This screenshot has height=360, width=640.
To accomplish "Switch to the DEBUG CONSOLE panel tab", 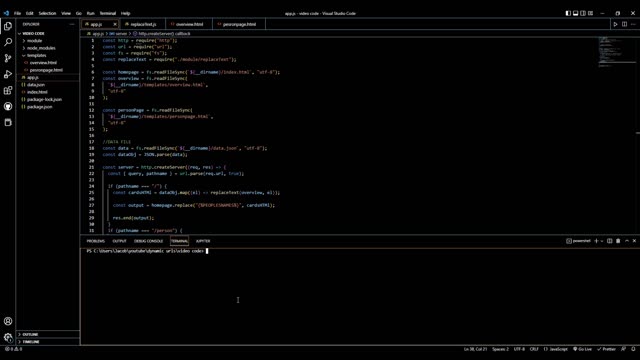I will 148,241.
